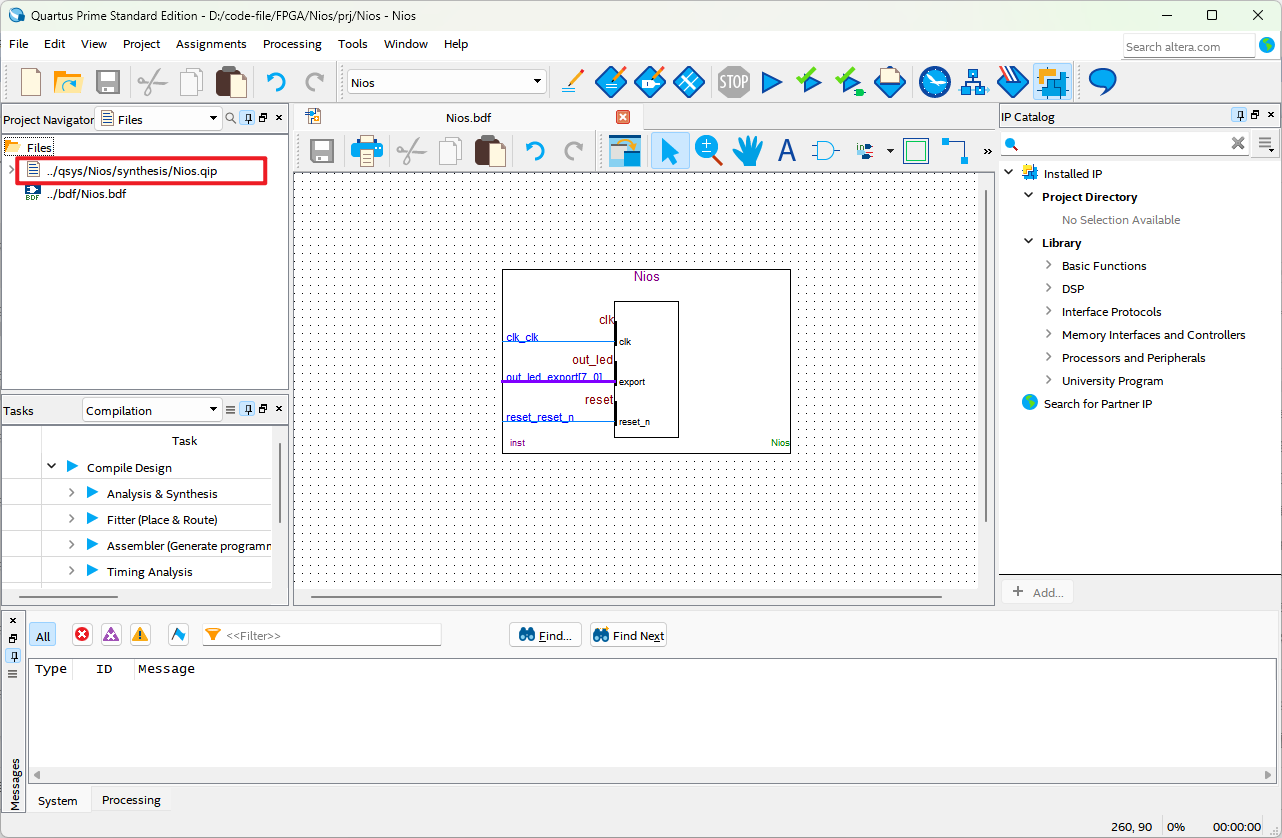Open the Programmer icon in main toolbar
The height and width of the screenshot is (838, 1282).
(x=1013, y=82)
